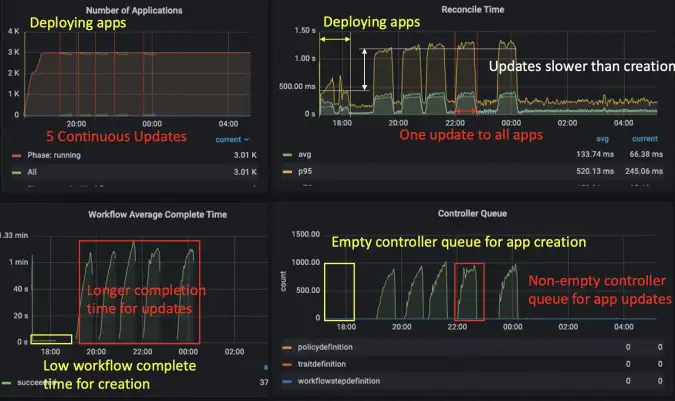Click the yellow color swatch beside 'p95'
This screenshot has width=675, height=401.
click(x=287, y=172)
